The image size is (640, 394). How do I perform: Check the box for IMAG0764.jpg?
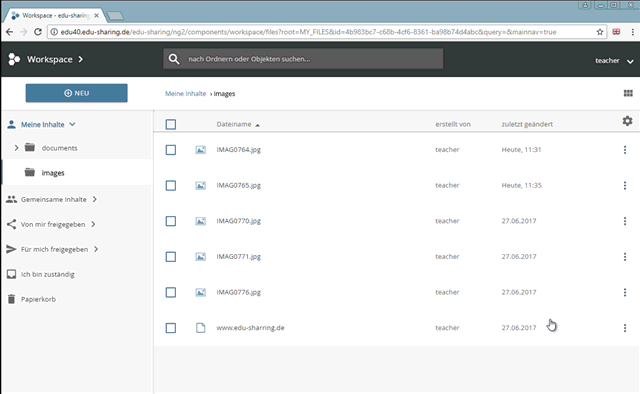(x=171, y=150)
